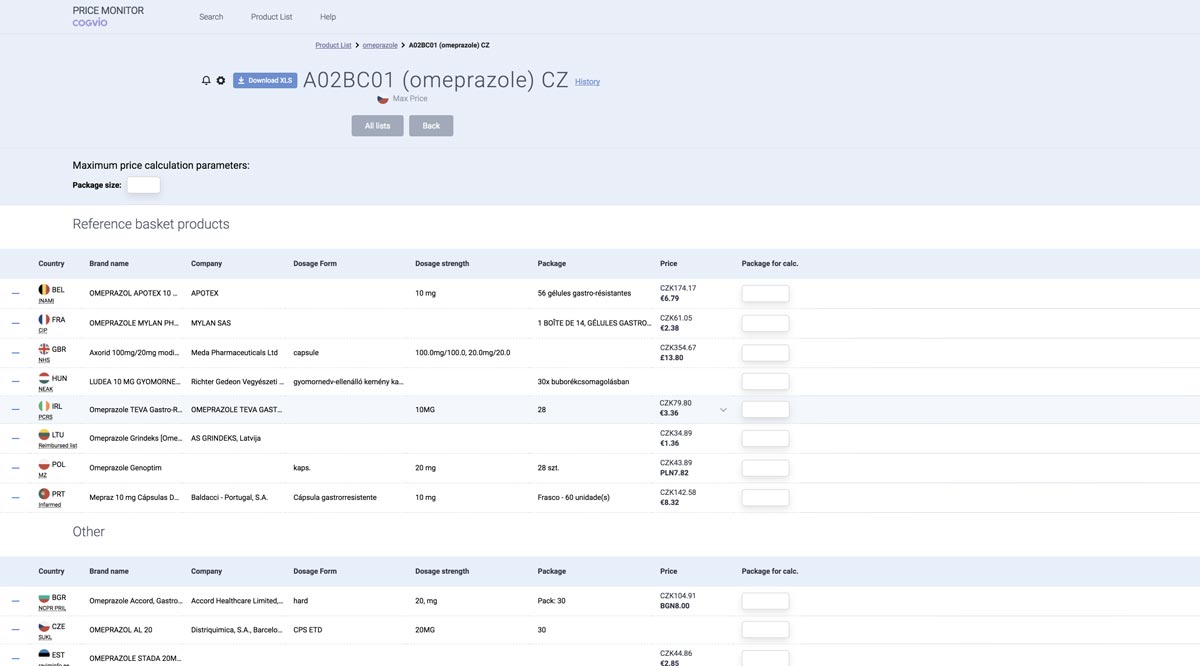Screen dimensions: 1200x666
Task: Click the All lists button
Action: (377, 126)
